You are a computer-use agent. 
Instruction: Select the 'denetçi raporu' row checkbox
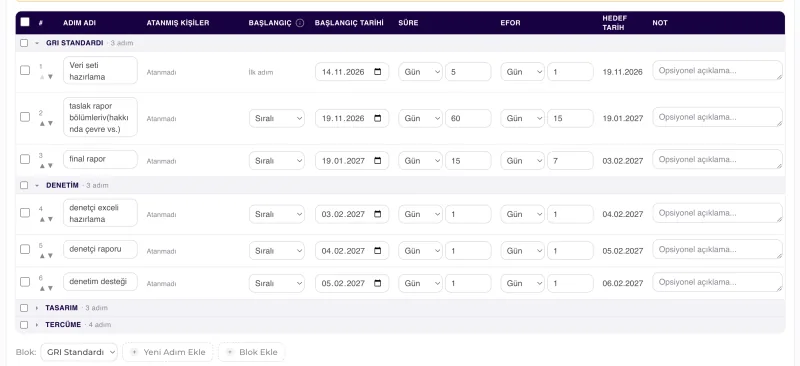(x=25, y=250)
